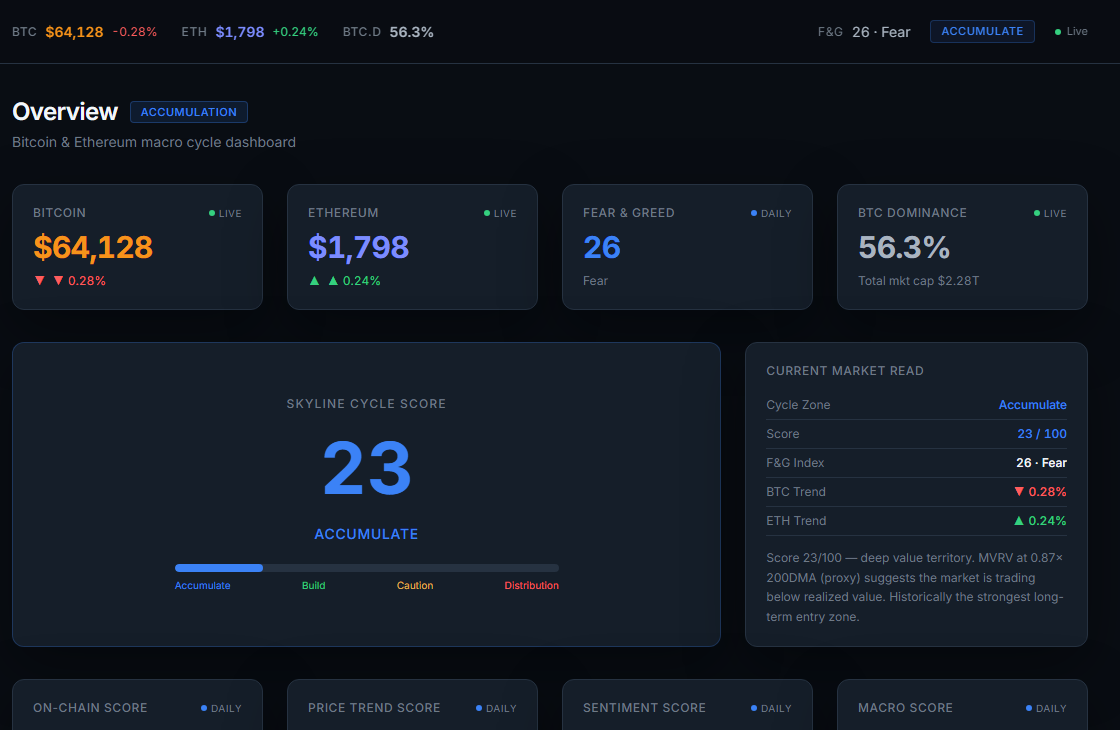
Task: Click the DAILY indicator on Fear & Greed card
Action: pos(771,214)
